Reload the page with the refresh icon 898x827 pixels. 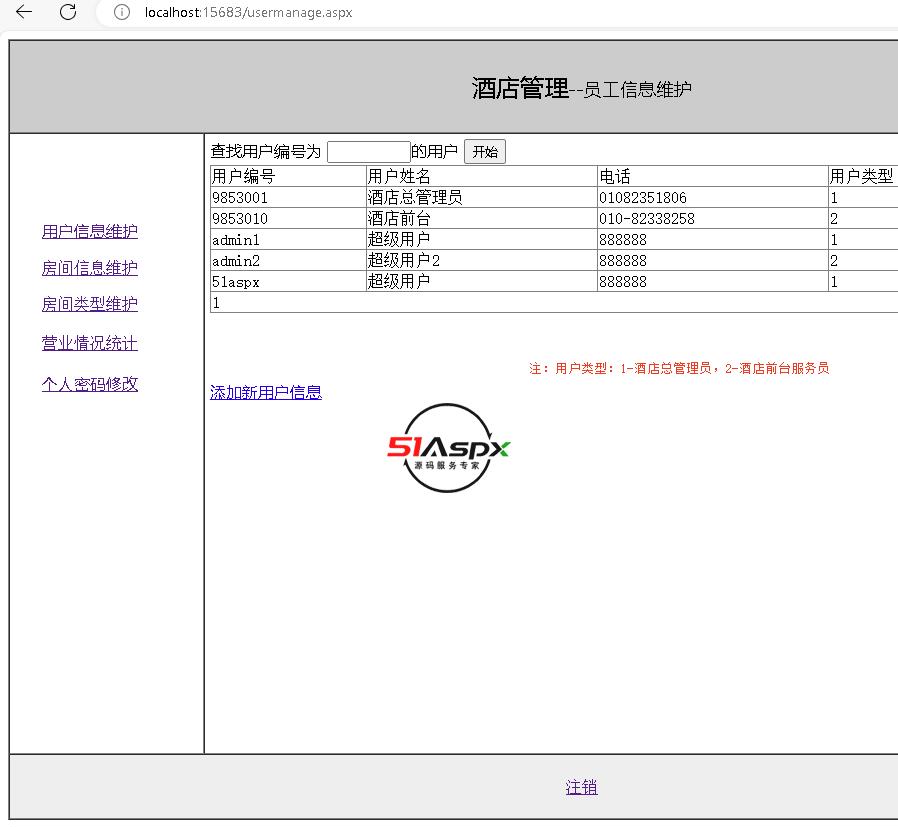coord(68,12)
